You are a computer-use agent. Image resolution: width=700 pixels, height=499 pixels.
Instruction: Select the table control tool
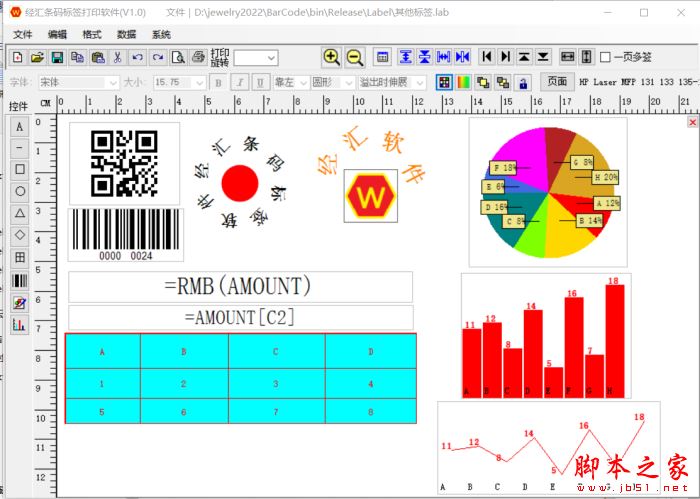point(20,257)
